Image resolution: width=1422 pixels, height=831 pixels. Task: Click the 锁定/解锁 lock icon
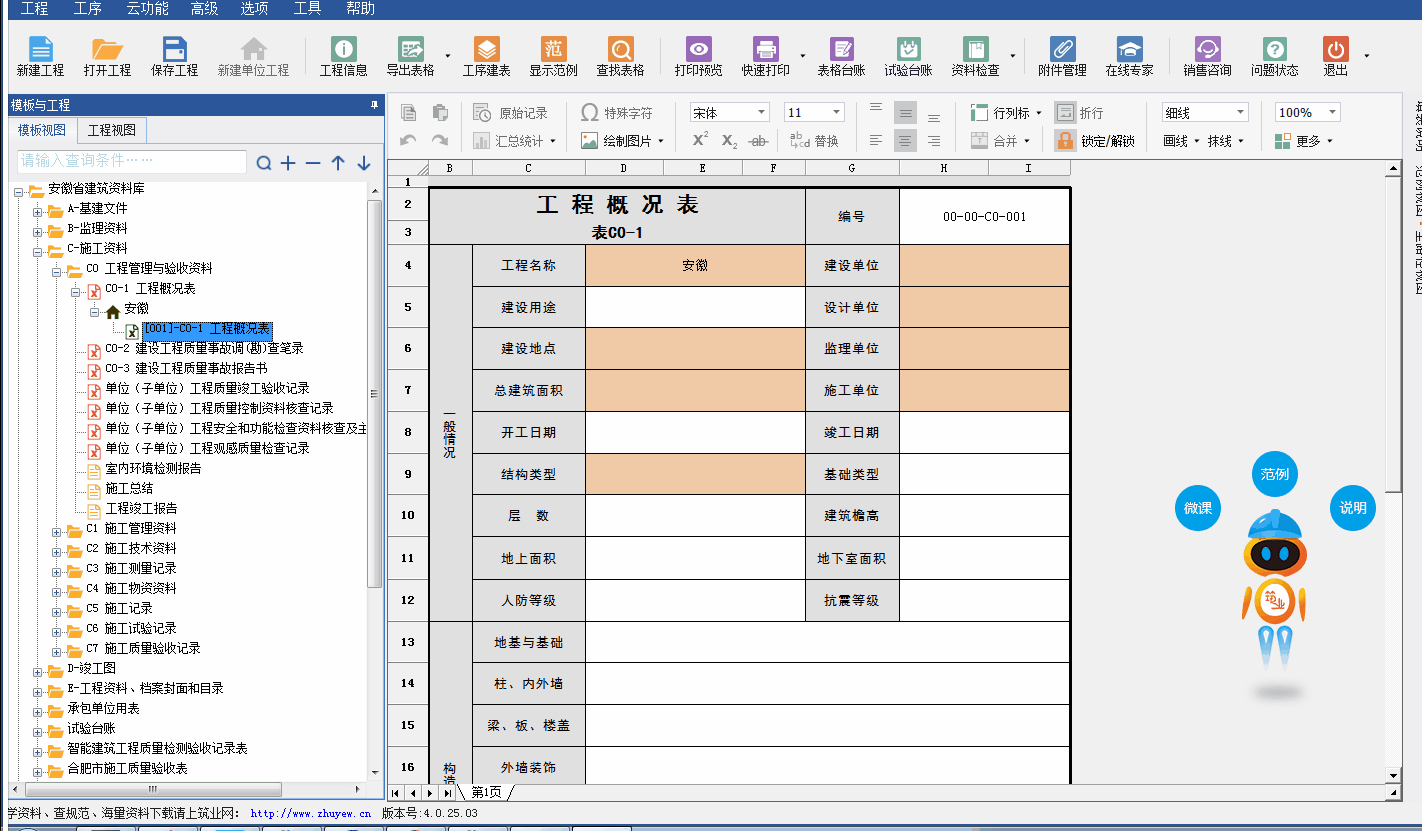coord(1065,141)
